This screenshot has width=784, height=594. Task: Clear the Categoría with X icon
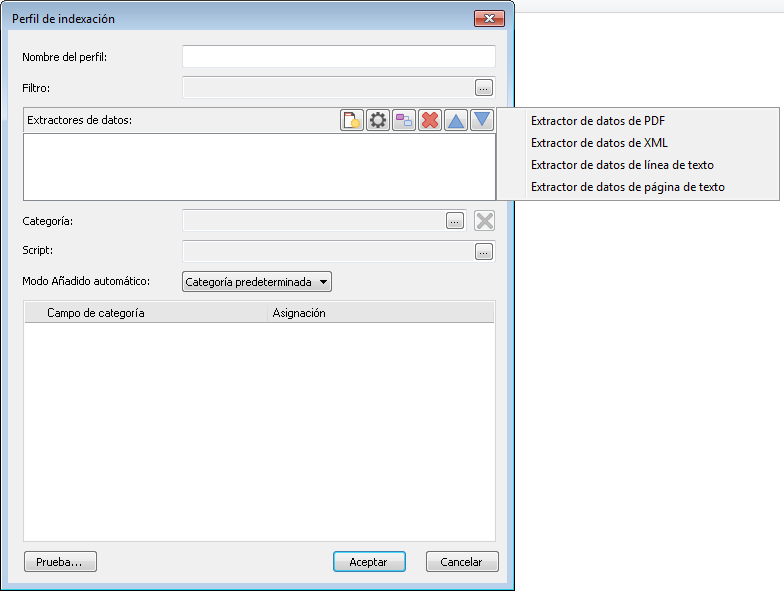pos(484,221)
